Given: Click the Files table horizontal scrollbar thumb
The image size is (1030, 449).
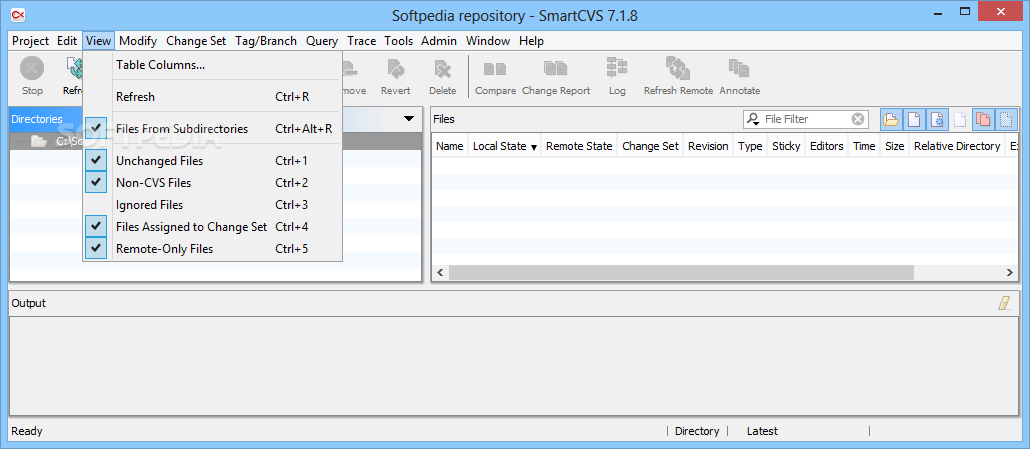Looking at the screenshot, I should pos(681,272).
